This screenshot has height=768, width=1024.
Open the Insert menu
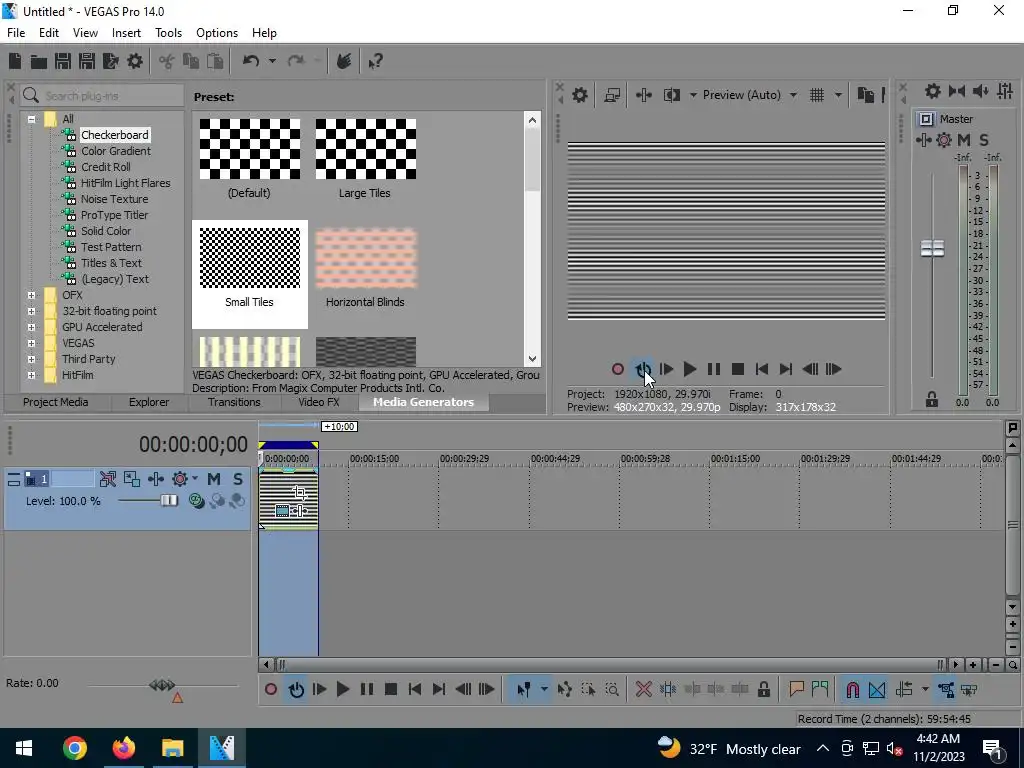click(126, 33)
